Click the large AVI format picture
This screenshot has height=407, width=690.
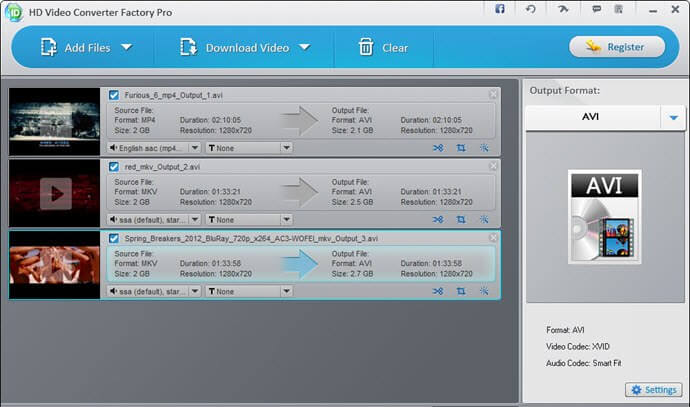[604, 217]
